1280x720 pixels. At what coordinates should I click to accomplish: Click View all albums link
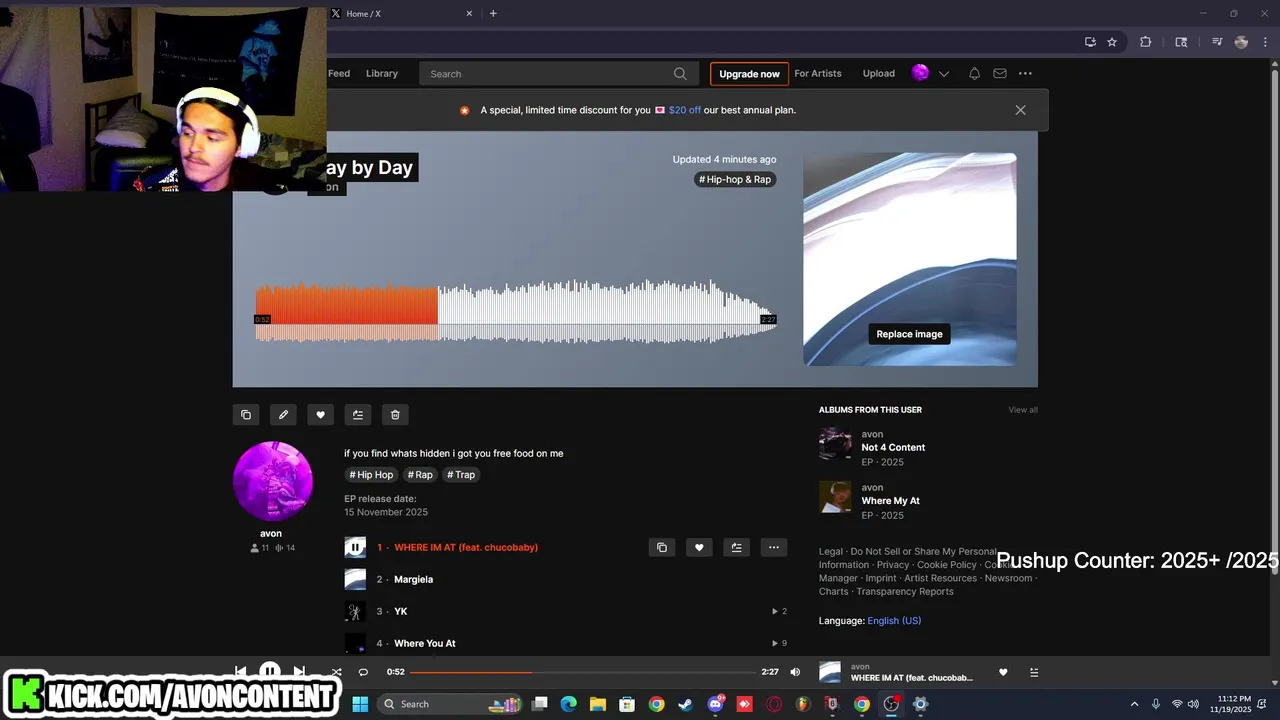click(1022, 410)
